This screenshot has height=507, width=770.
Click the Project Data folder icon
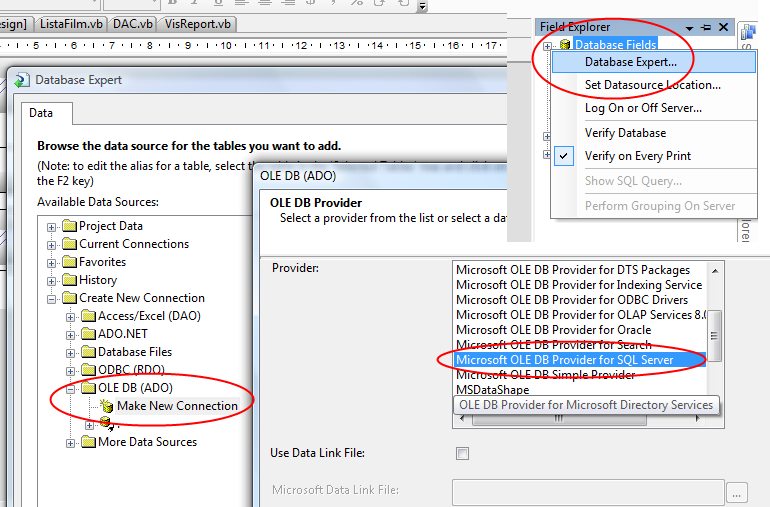pyautogui.click(x=70, y=225)
